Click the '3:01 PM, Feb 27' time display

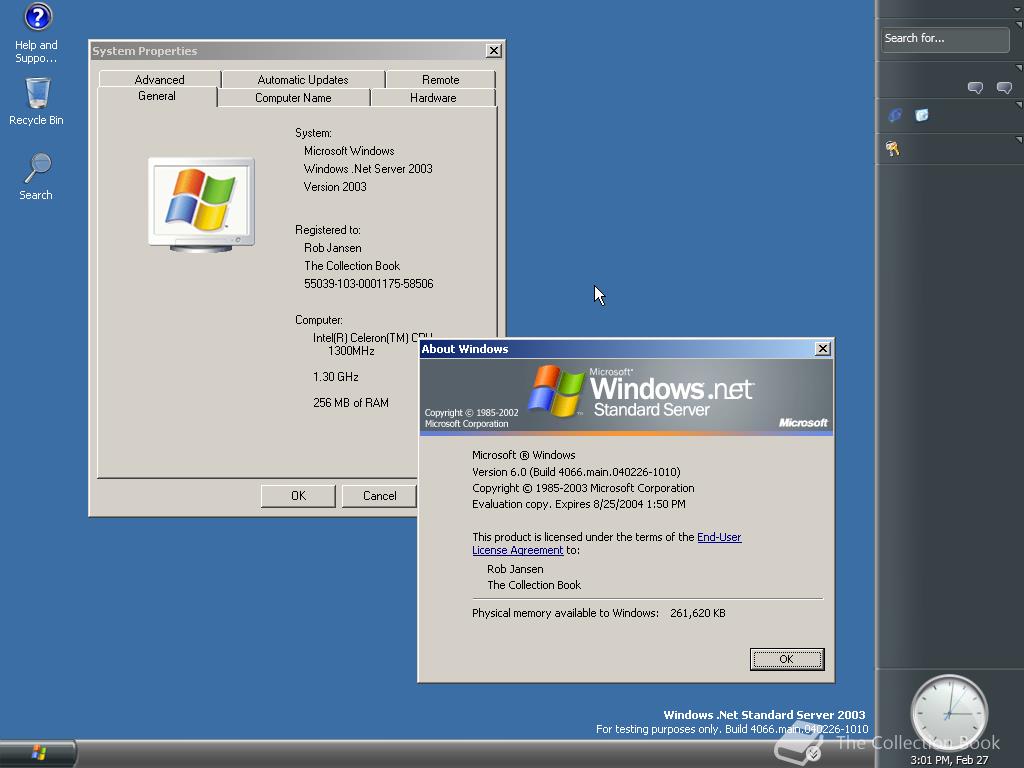(x=949, y=760)
